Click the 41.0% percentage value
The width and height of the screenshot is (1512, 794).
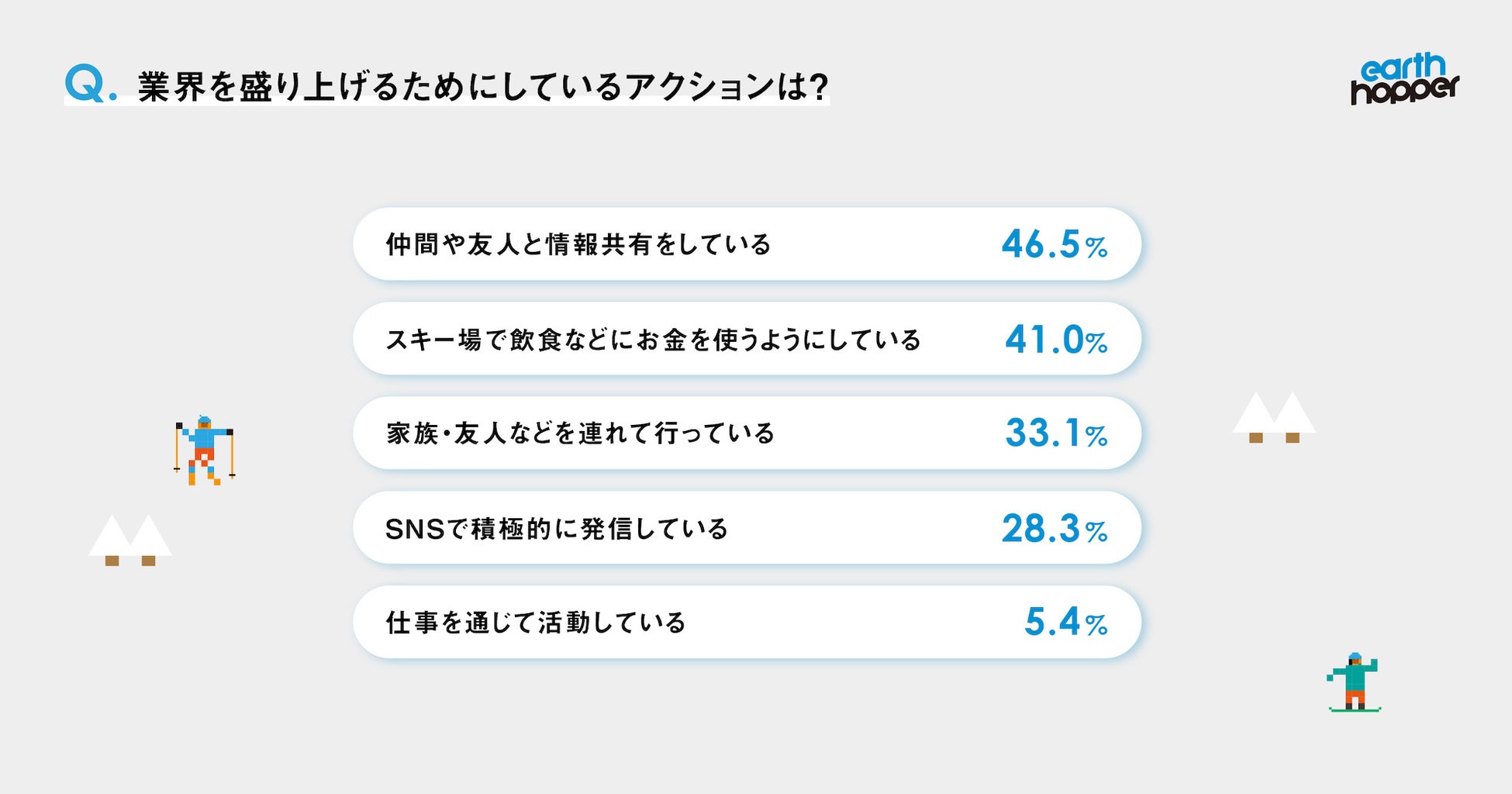click(1055, 340)
